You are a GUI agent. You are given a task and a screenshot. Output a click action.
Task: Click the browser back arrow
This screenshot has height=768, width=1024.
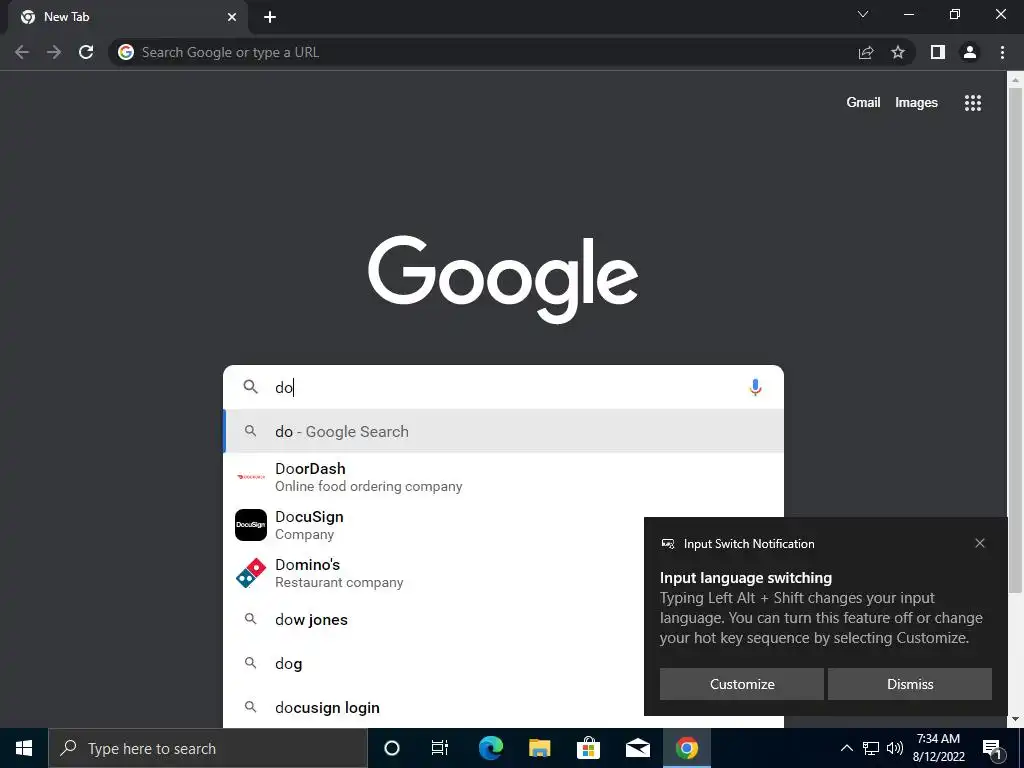pos(22,52)
